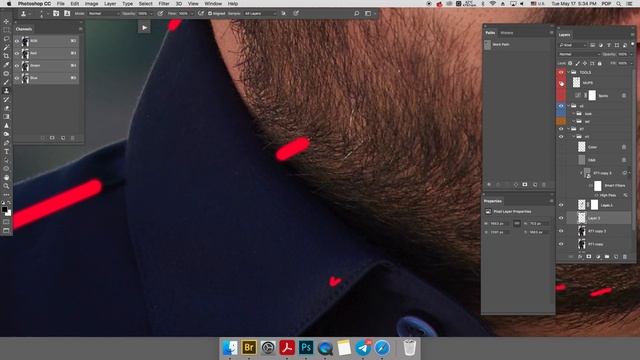Image resolution: width=640 pixels, height=360 pixels.
Task: Select the Crop tool
Action: [6, 56]
